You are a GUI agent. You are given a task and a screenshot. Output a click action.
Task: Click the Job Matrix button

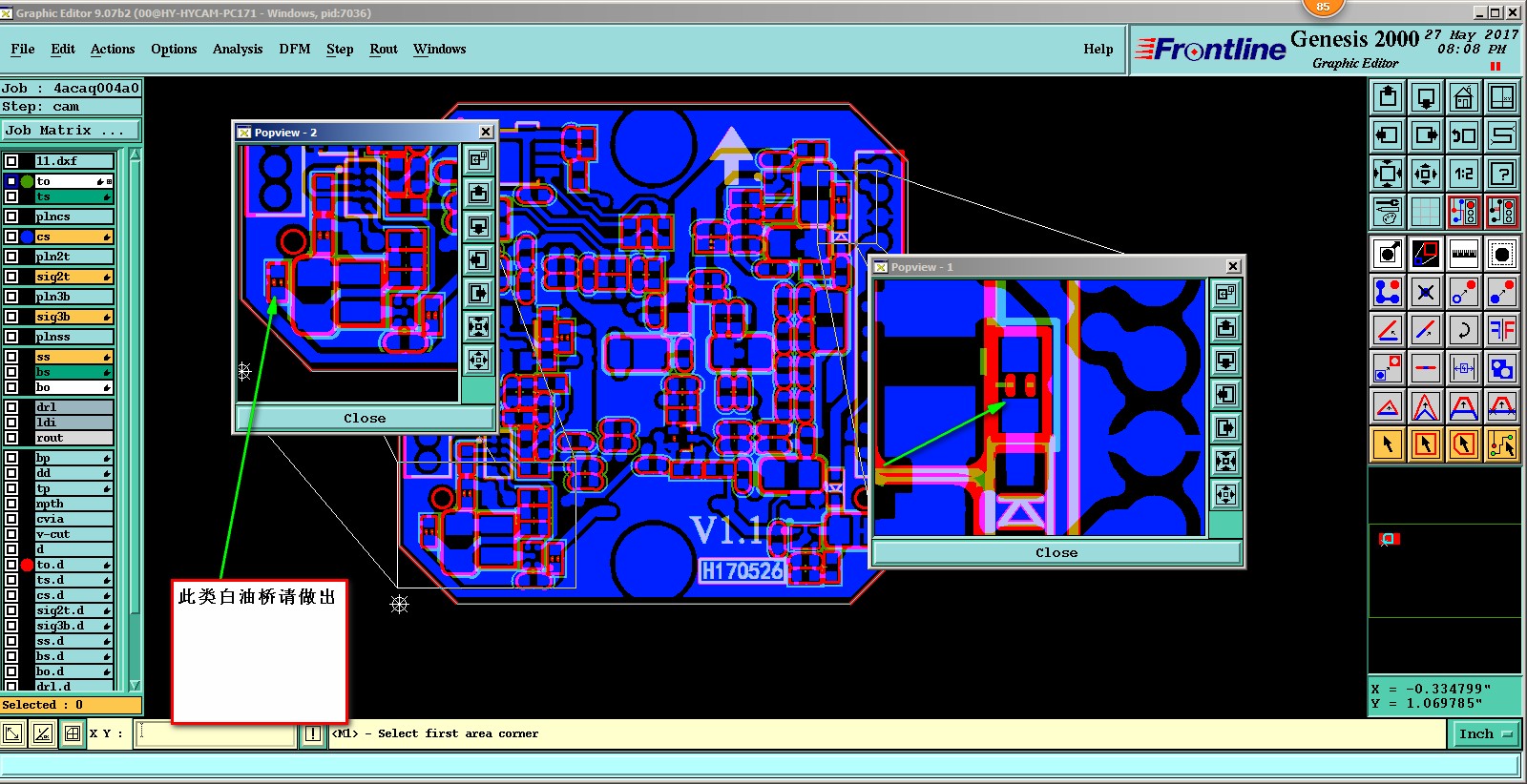(71, 131)
